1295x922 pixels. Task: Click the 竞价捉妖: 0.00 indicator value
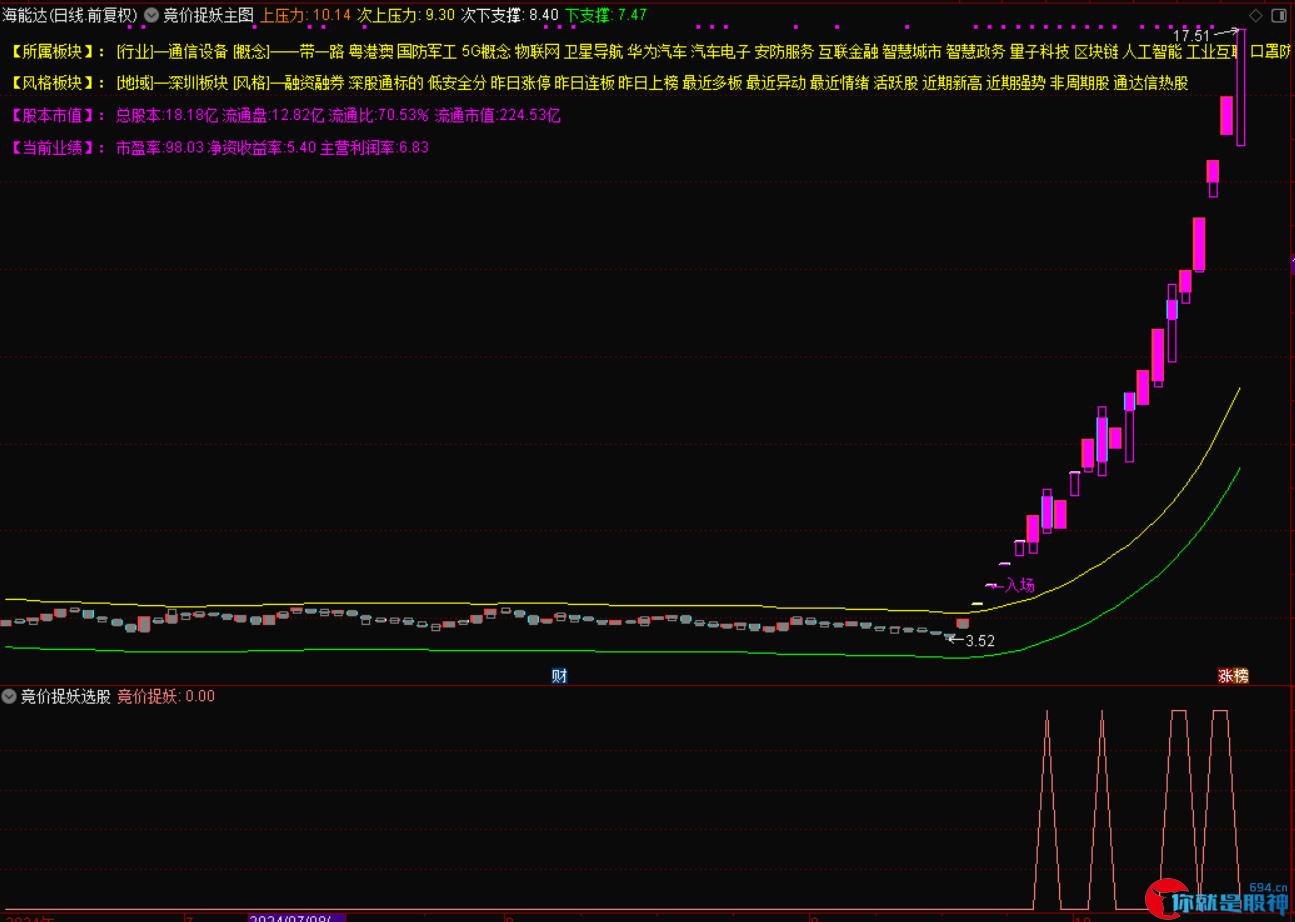pyautogui.click(x=166, y=696)
